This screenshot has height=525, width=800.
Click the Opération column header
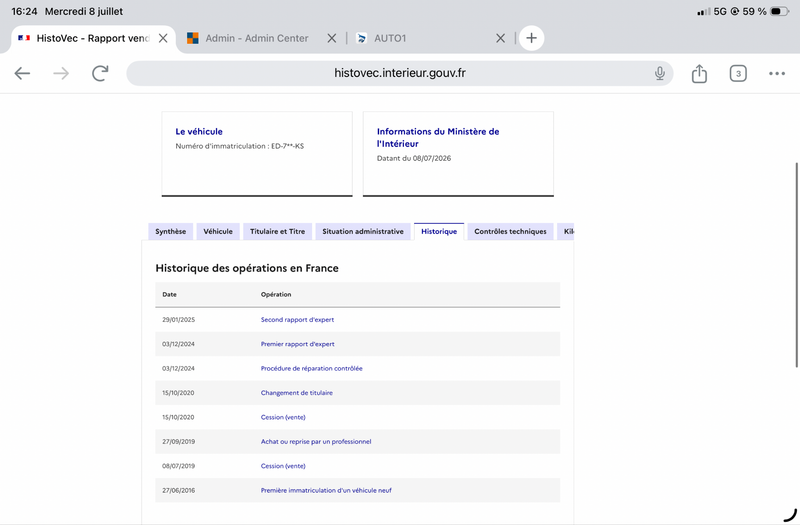276,294
